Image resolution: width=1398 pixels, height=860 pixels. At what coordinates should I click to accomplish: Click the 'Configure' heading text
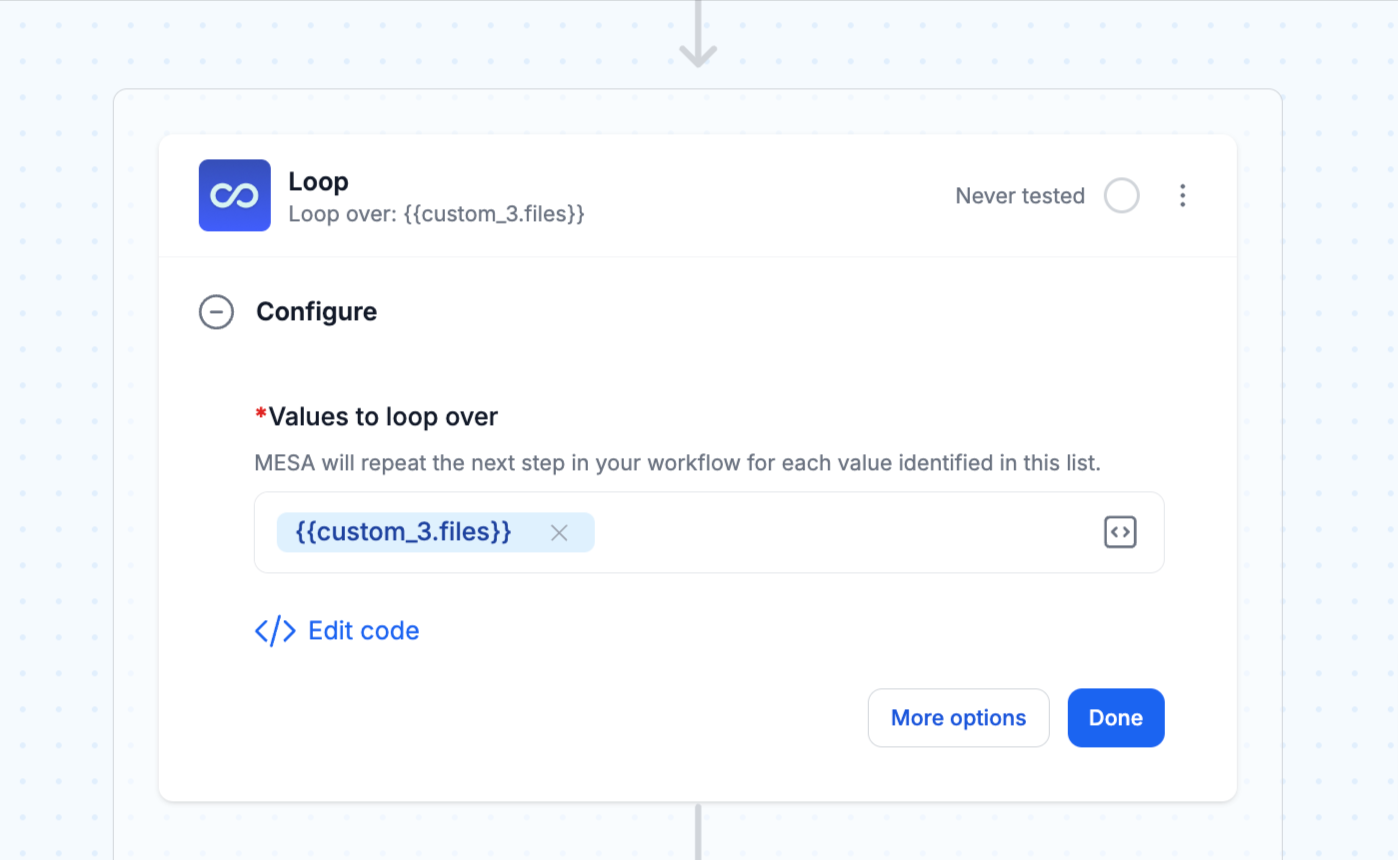[316, 312]
